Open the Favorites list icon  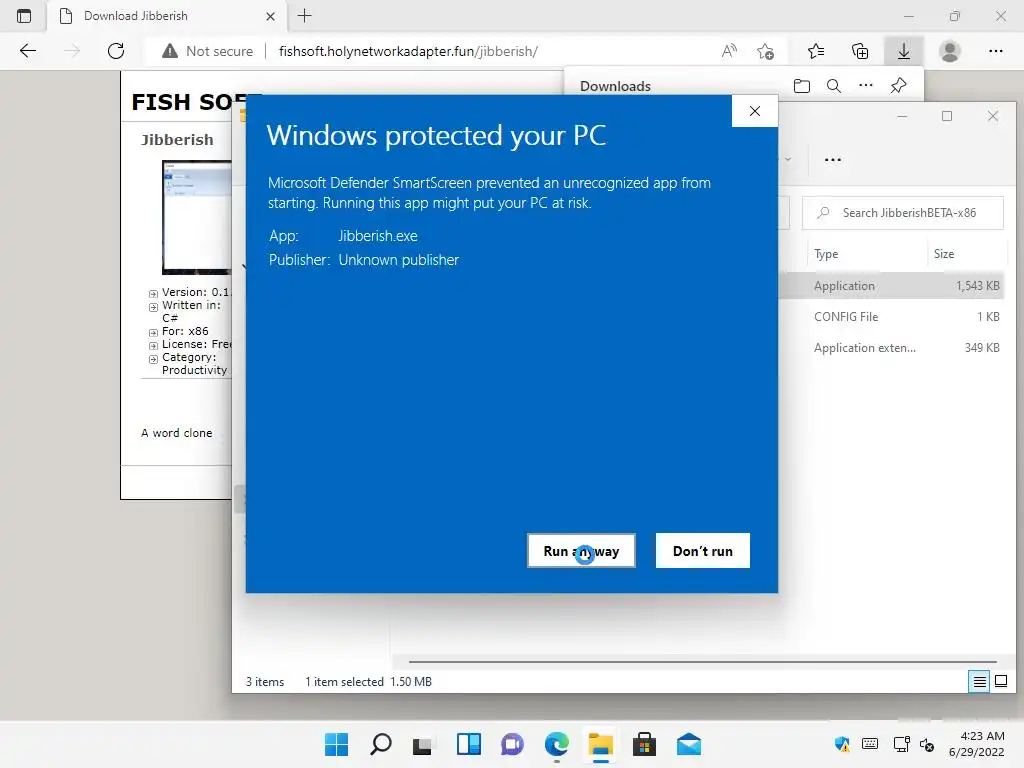[816, 51]
